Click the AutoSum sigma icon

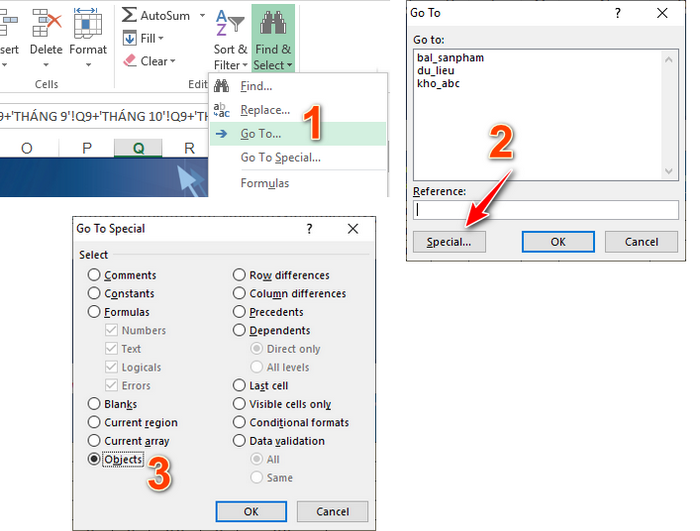click(129, 15)
